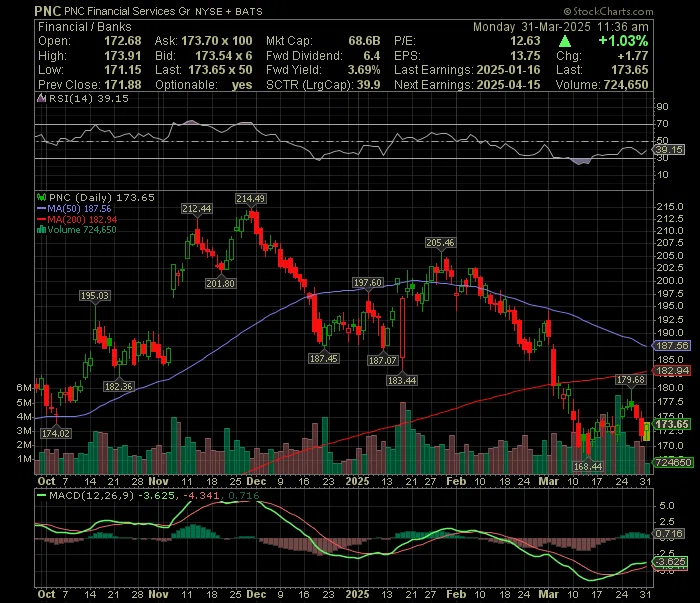Click the Last Earnings date 2025-01-16
This screenshot has width=700, height=603.
508,70
